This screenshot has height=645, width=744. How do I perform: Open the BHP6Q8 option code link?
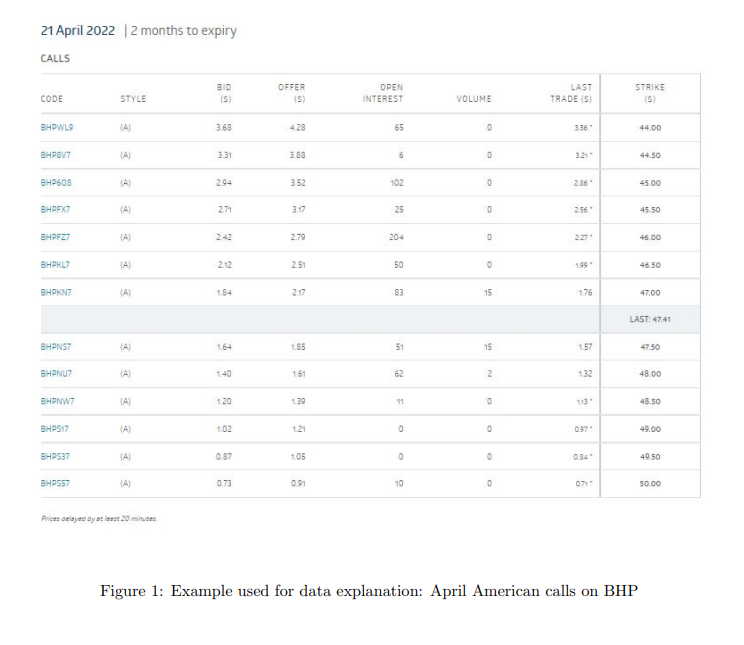pyautogui.click(x=56, y=183)
